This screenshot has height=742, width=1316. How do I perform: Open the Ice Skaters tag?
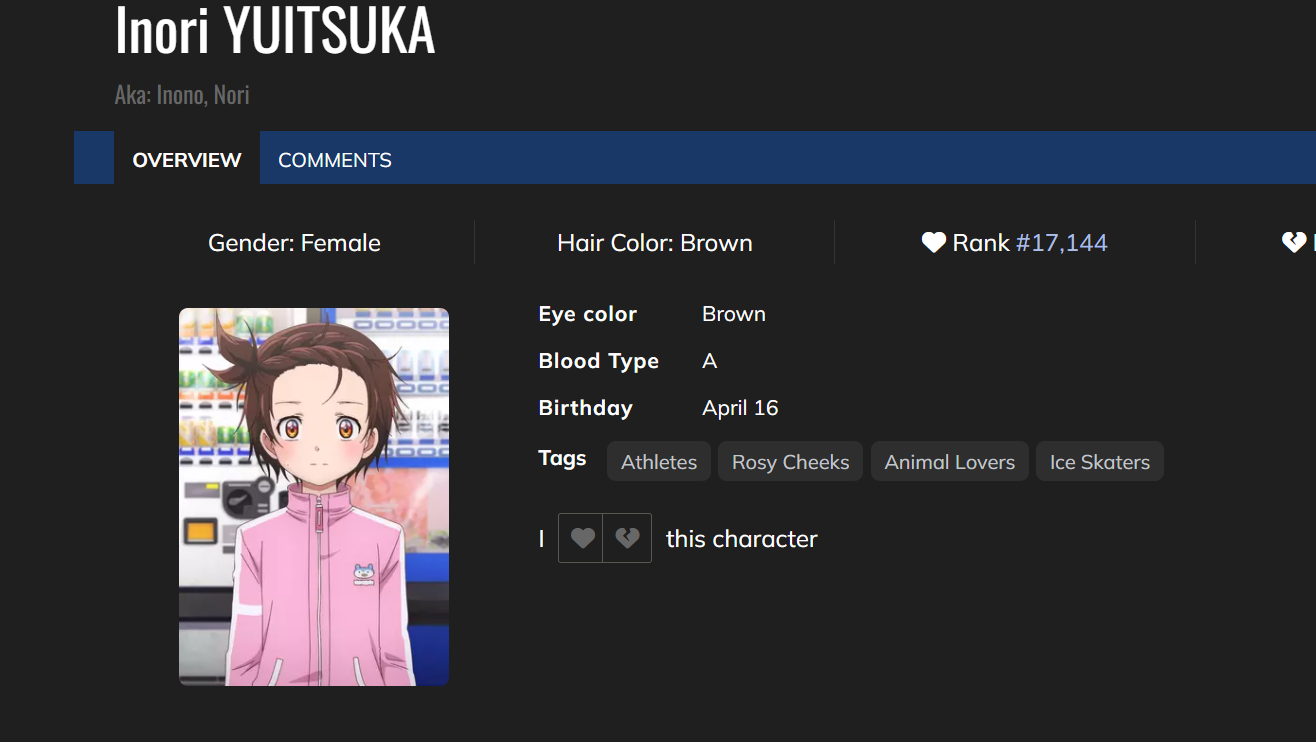click(x=1100, y=462)
